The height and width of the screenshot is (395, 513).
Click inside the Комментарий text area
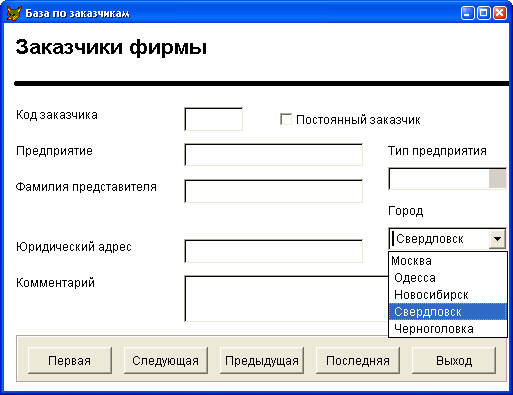(286, 299)
